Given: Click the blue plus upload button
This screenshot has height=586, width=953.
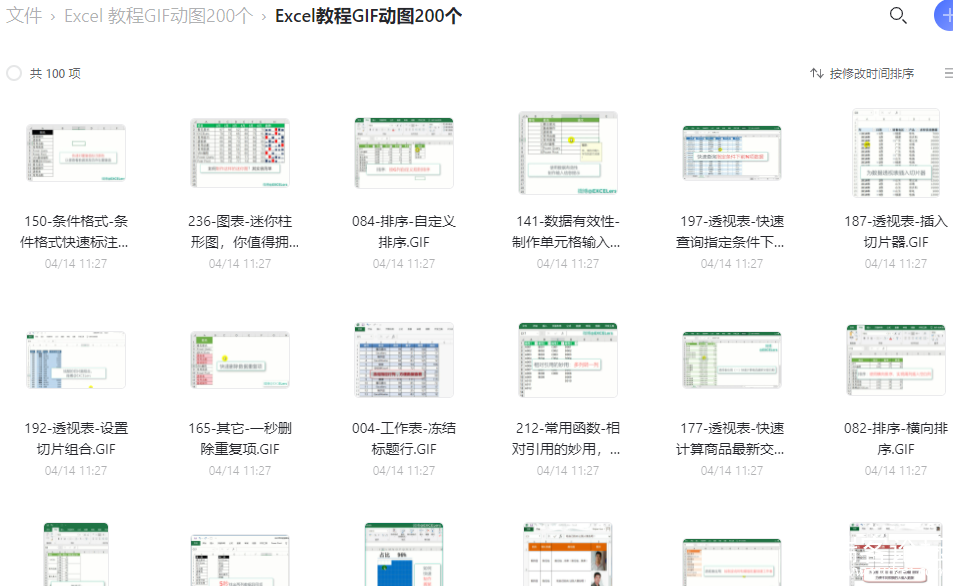Looking at the screenshot, I should coord(944,15).
